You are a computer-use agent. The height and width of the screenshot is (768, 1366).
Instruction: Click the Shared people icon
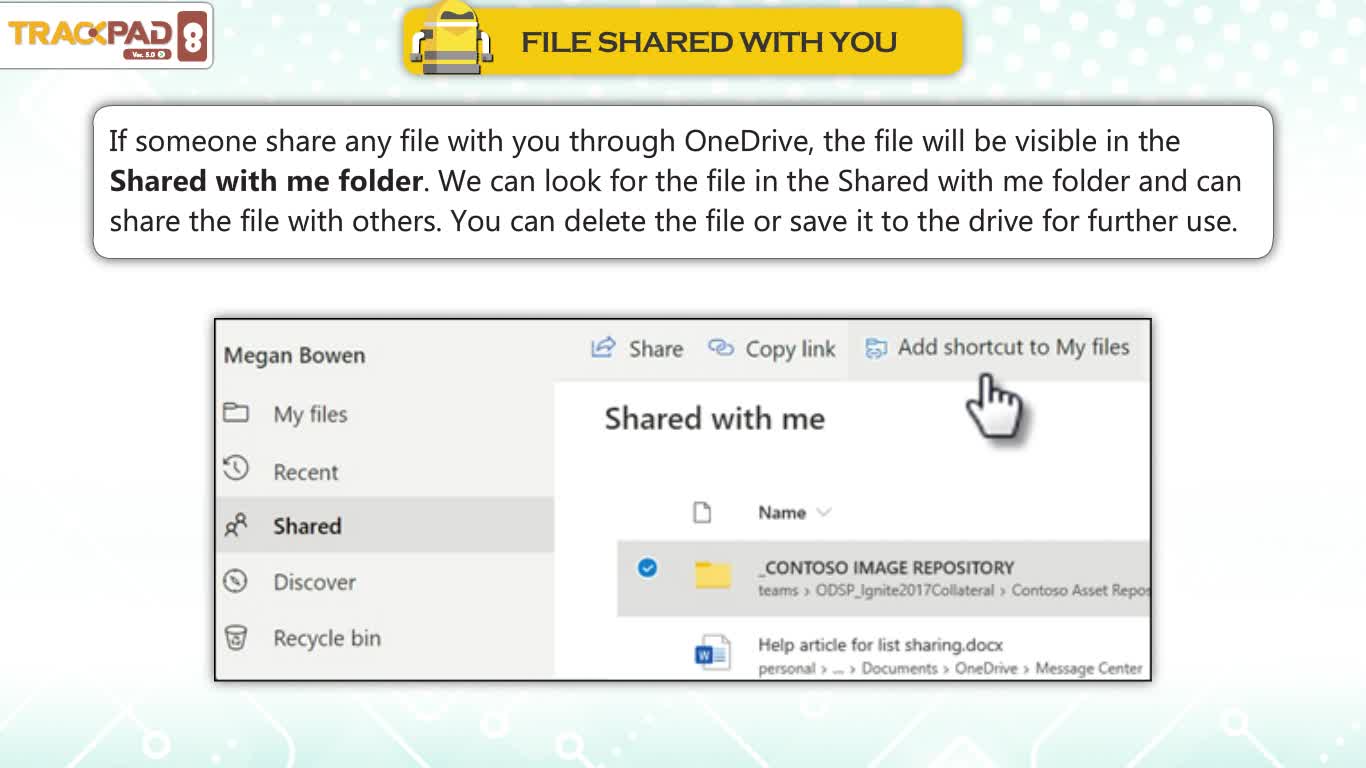[236, 526]
